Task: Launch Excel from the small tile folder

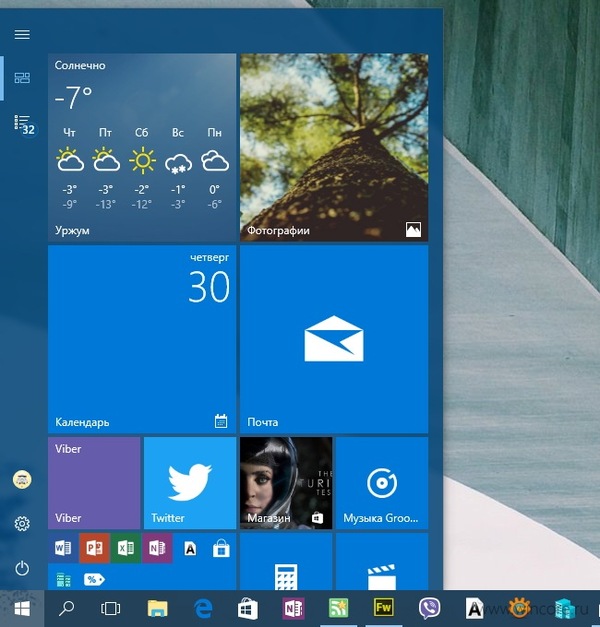Action: pos(125,548)
